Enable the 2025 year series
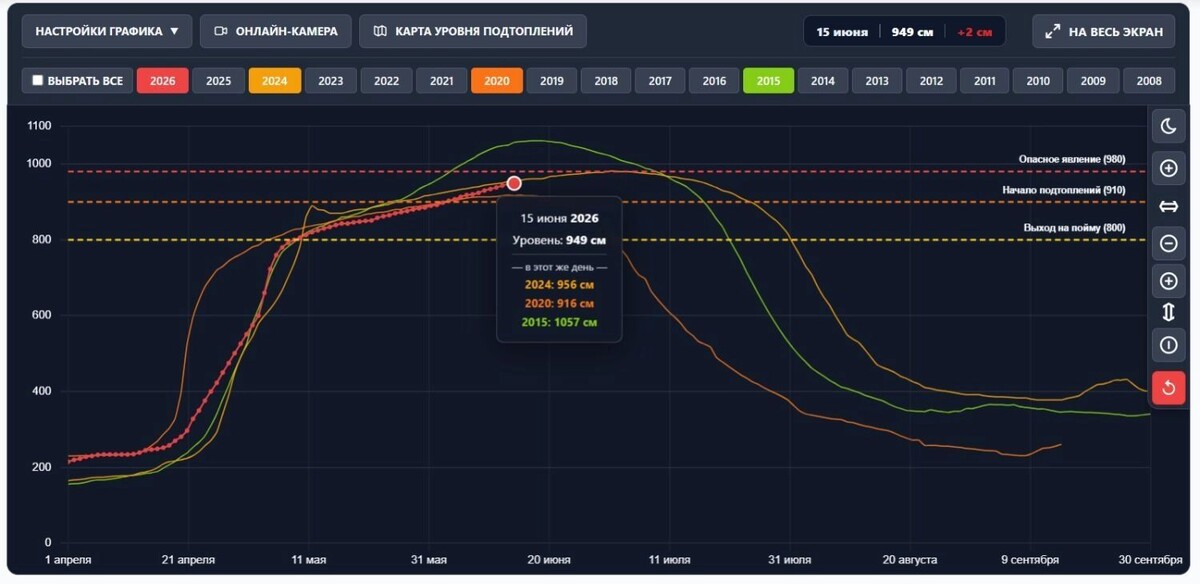The width and height of the screenshot is (1200, 584). [x=218, y=81]
